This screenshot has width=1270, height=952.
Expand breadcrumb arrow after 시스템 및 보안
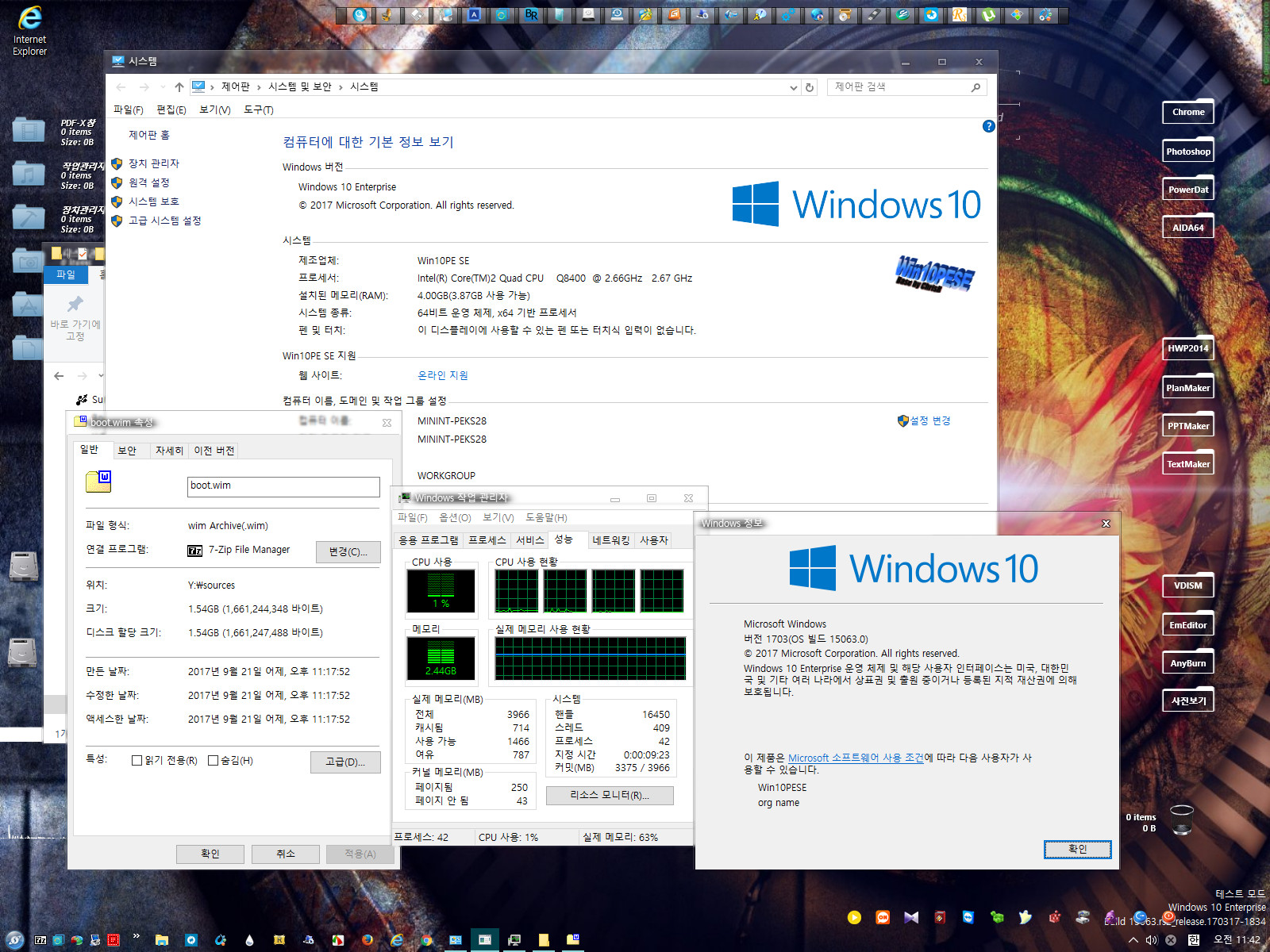(x=341, y=87)
